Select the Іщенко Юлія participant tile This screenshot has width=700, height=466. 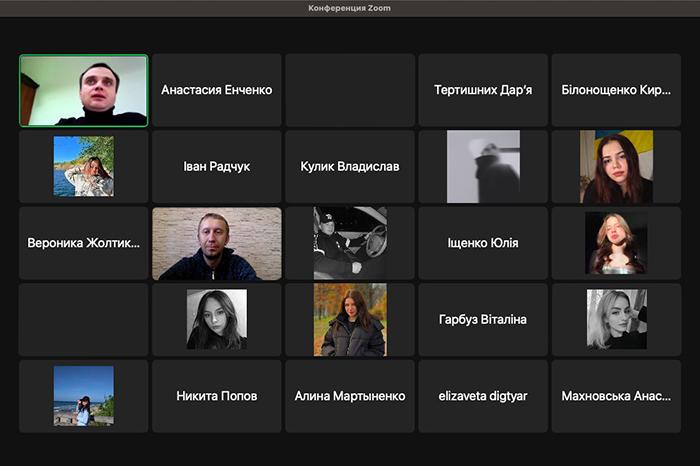[483, 243]
